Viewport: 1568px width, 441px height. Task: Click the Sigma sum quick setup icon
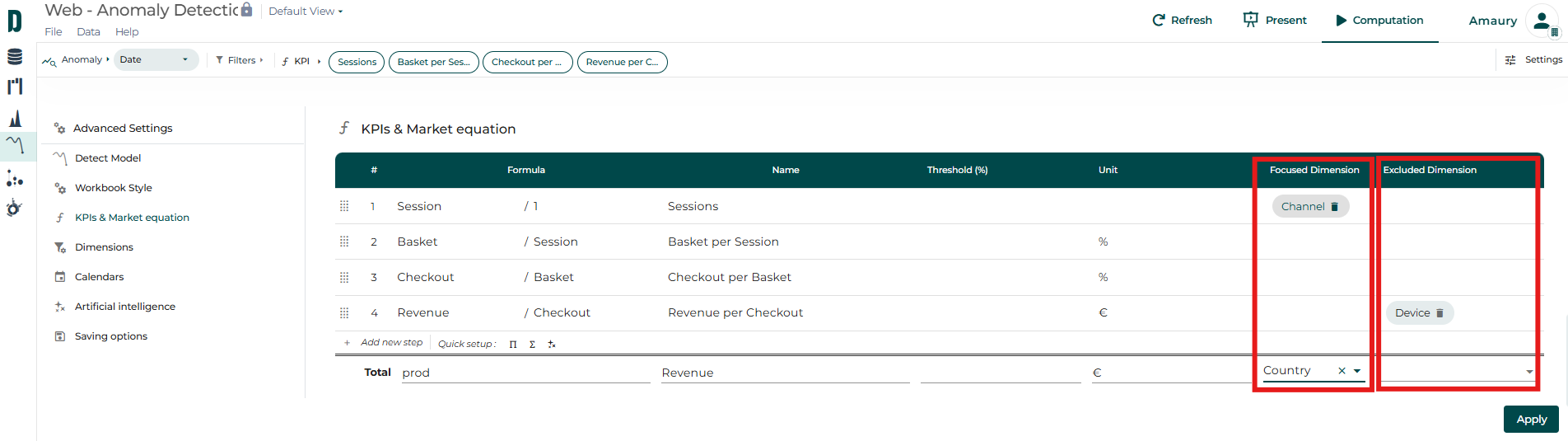(x=532, y=345)
